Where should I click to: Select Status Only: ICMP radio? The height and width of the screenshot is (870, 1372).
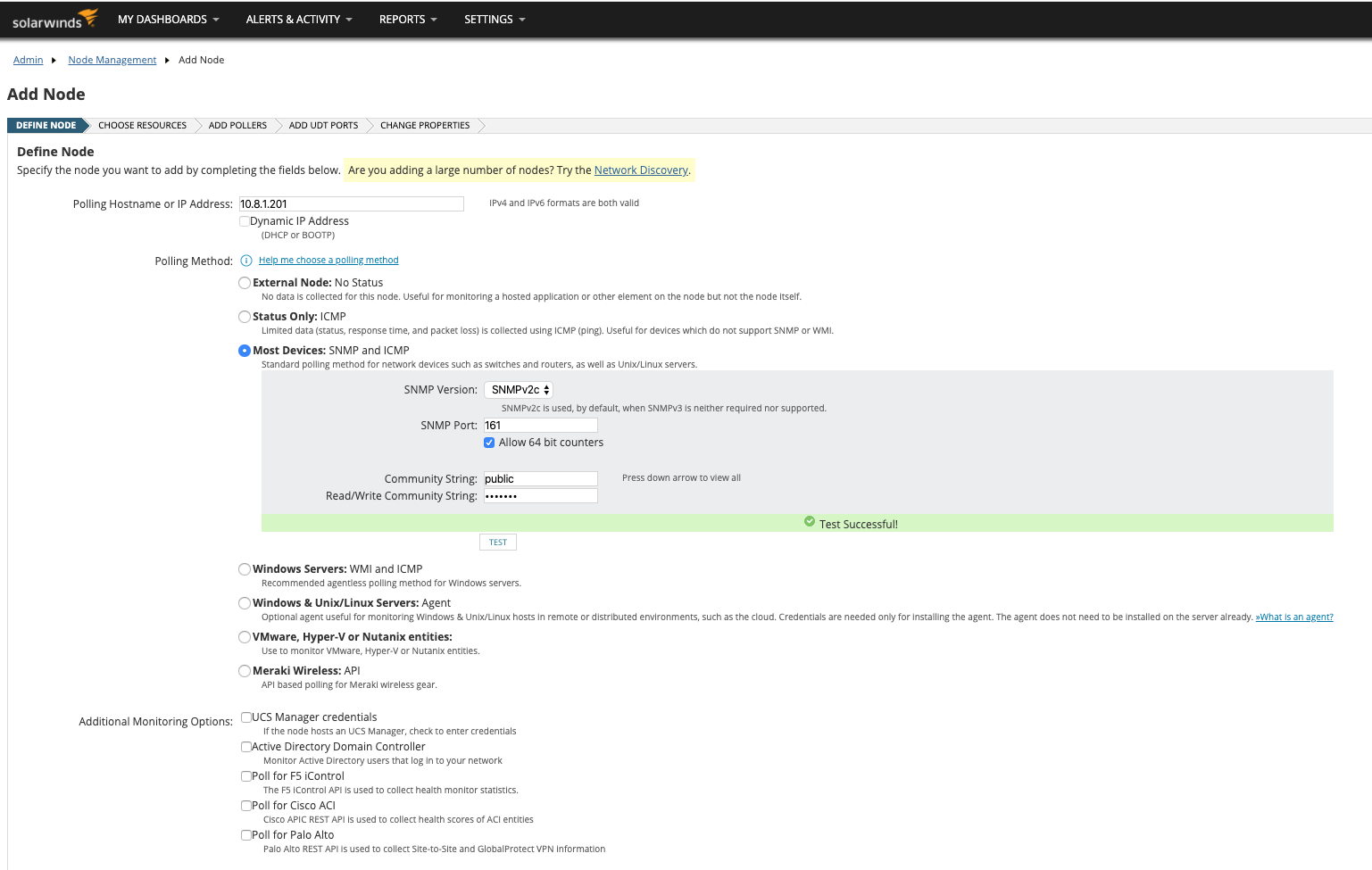click(x=245, y=317)
